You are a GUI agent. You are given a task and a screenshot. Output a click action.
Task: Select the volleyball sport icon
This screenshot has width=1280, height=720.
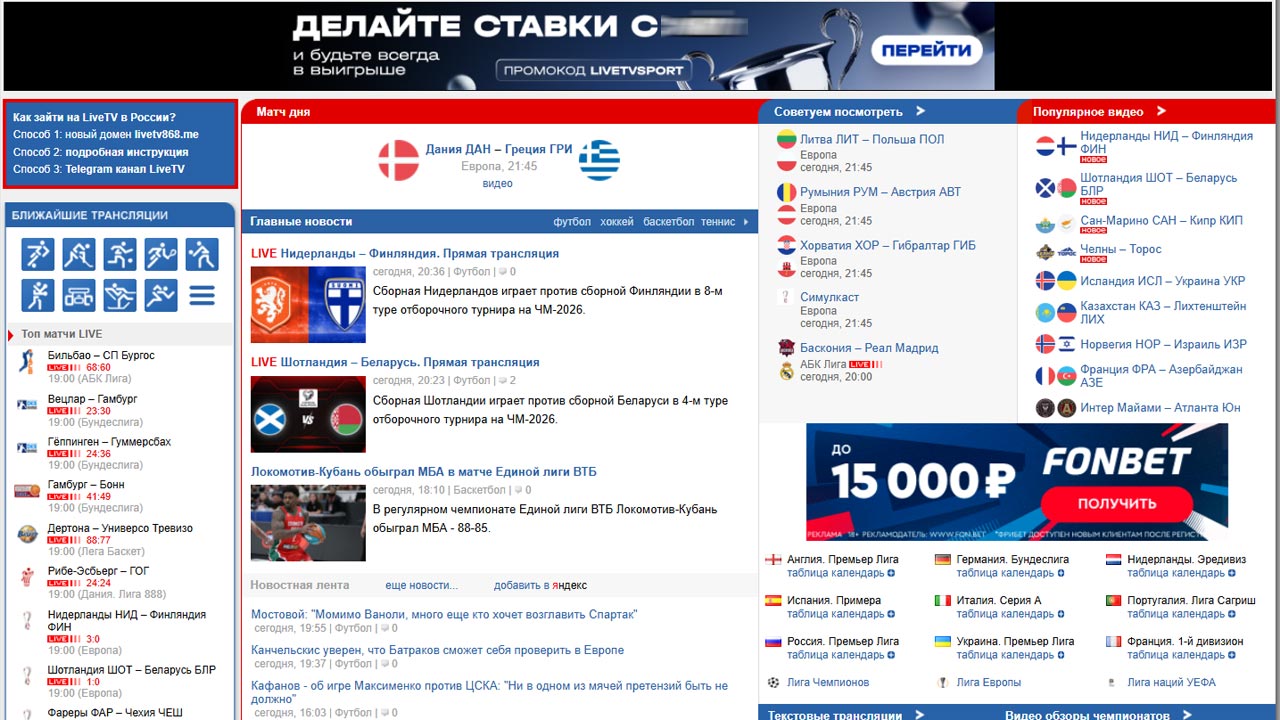coord(202,255)
